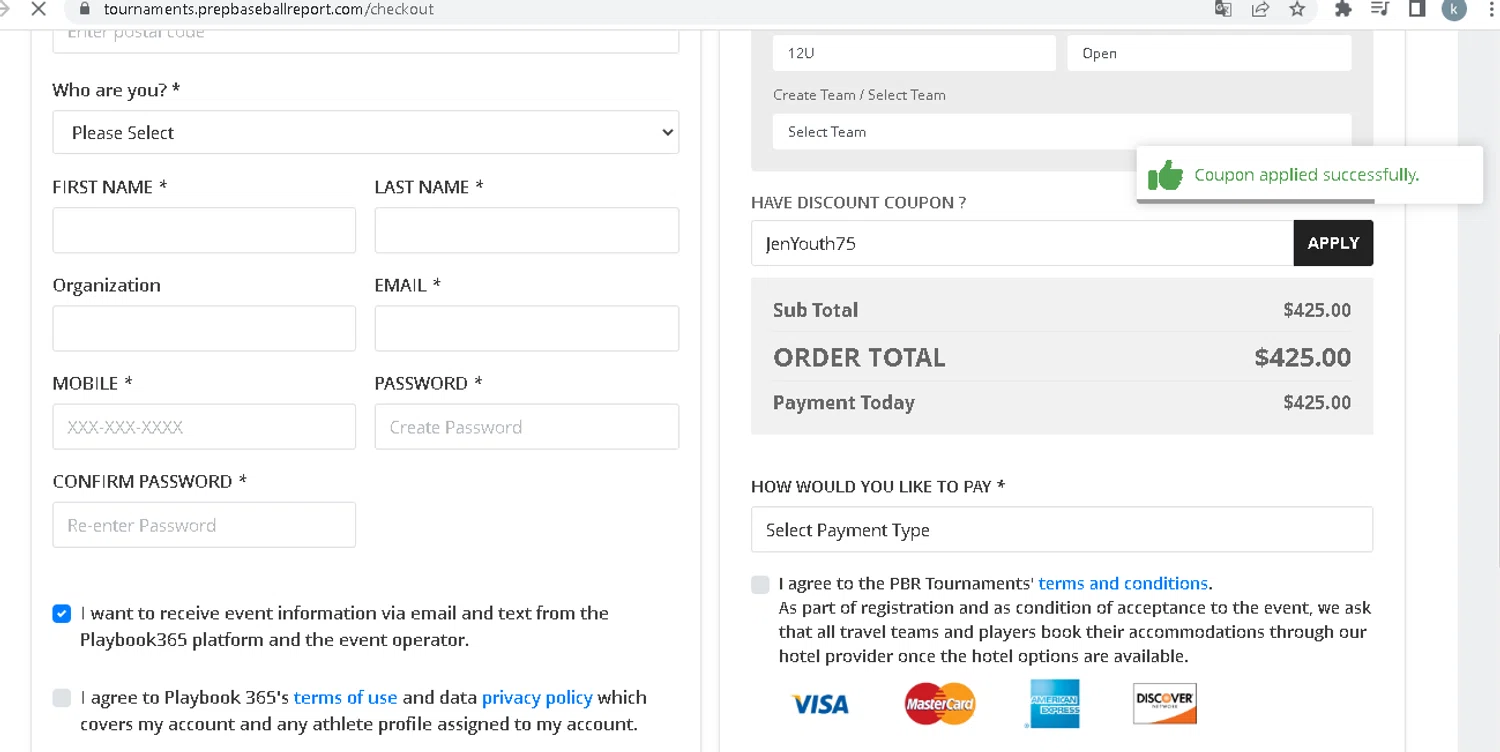The height and width of the screenshot is (752, 1500).
Task: Open the 12U age group dropdown
Action: [x=913, y=53]
